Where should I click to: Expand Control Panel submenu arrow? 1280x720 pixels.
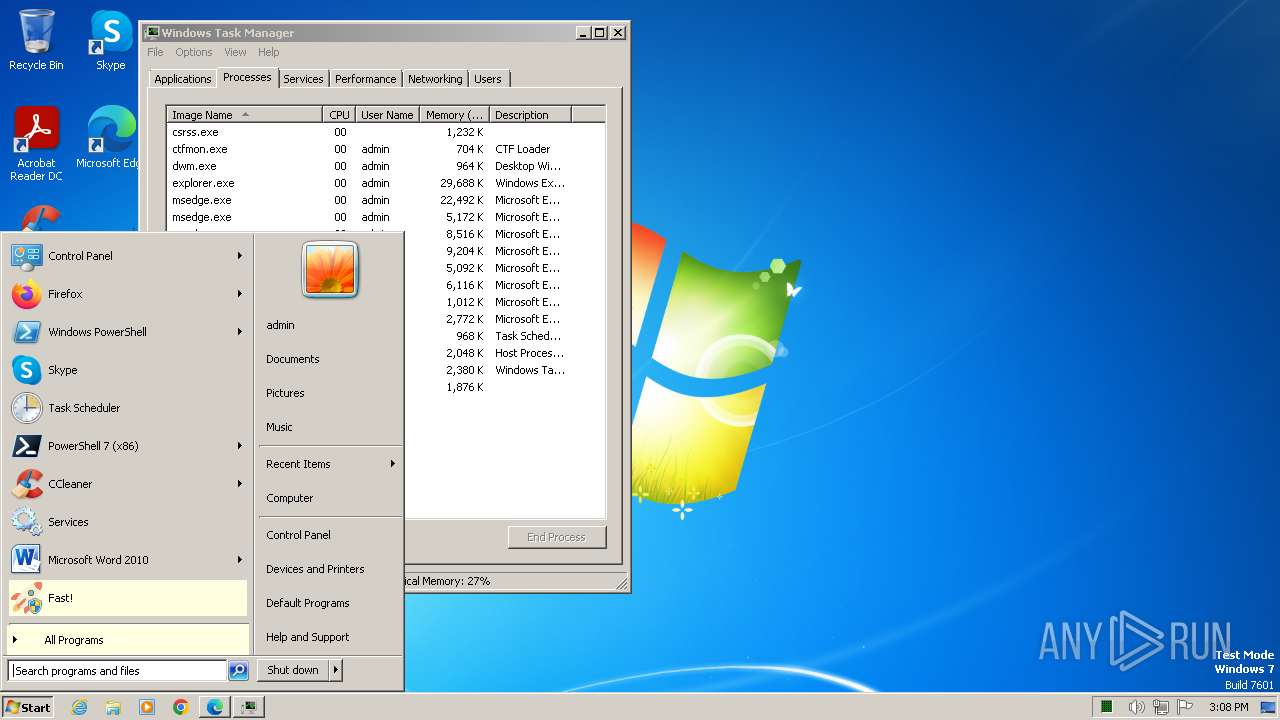point(240,256)
